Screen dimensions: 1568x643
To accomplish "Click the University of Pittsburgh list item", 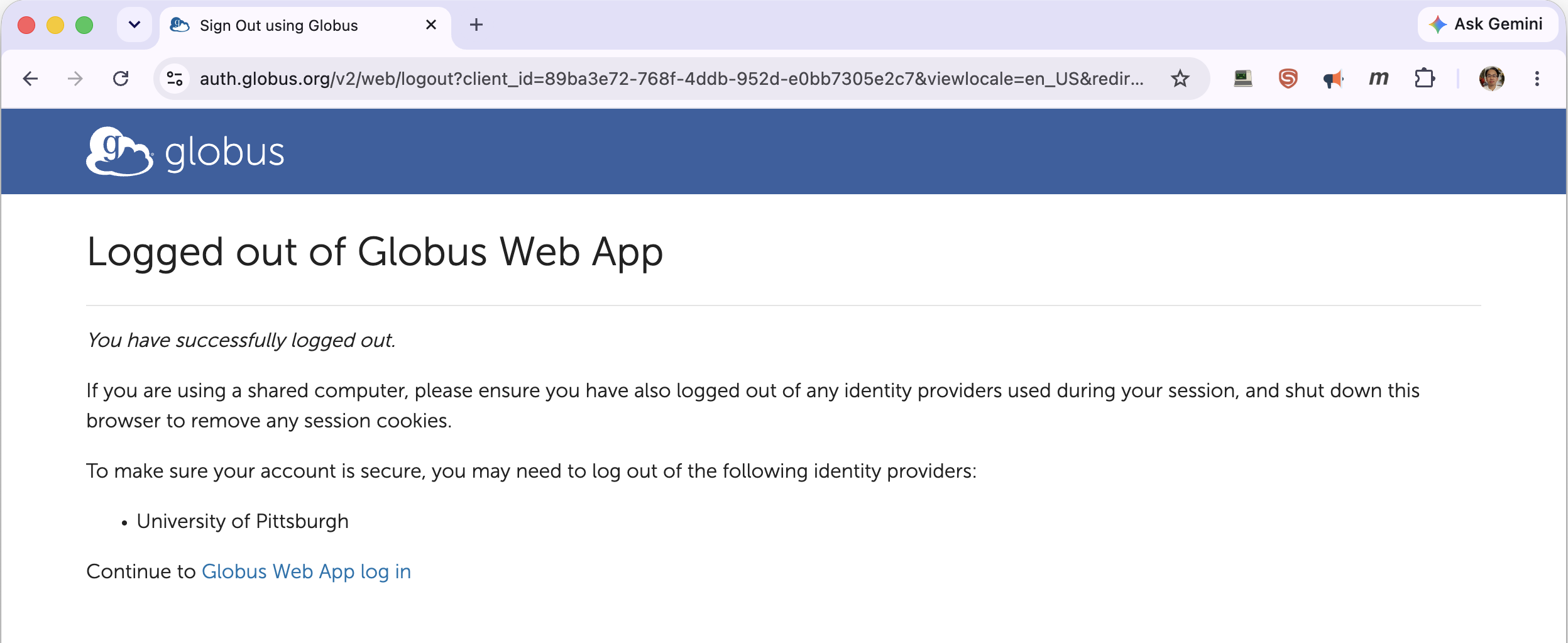I will (x=242, y=521).
